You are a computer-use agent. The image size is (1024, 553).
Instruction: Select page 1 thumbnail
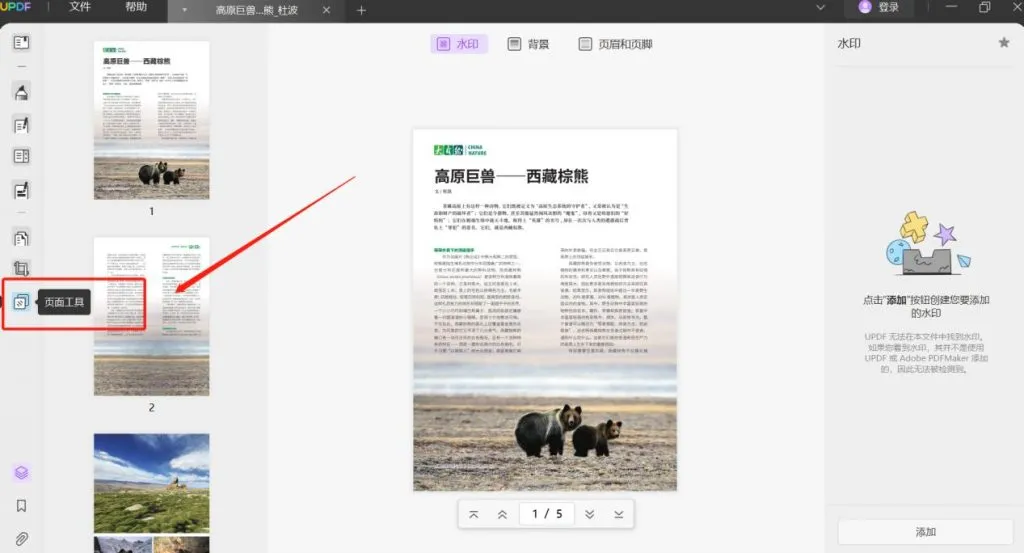coord(152,120)
